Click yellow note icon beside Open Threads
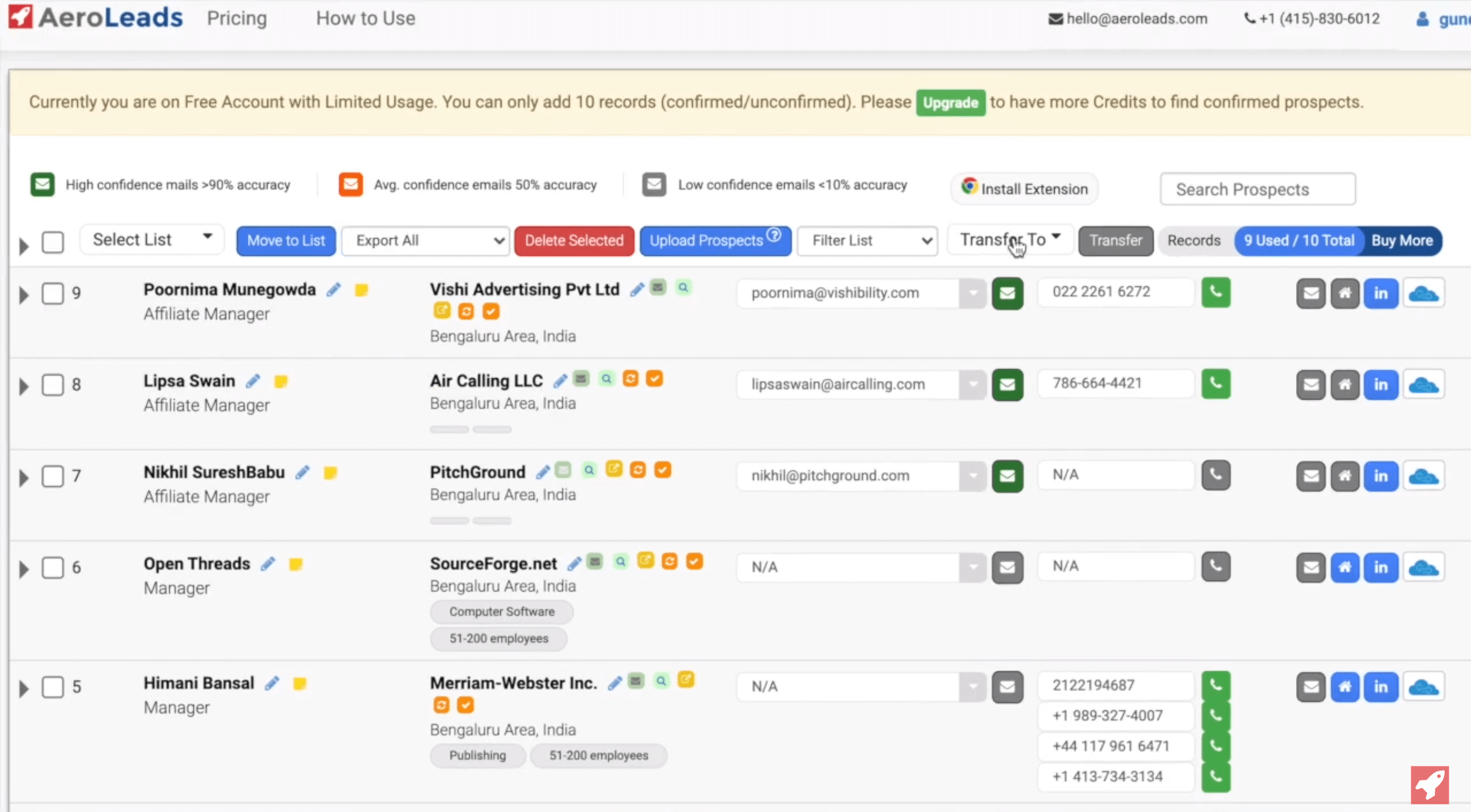Image resolution: width=1471 pixels, height=812 pixels. (295, 564)
